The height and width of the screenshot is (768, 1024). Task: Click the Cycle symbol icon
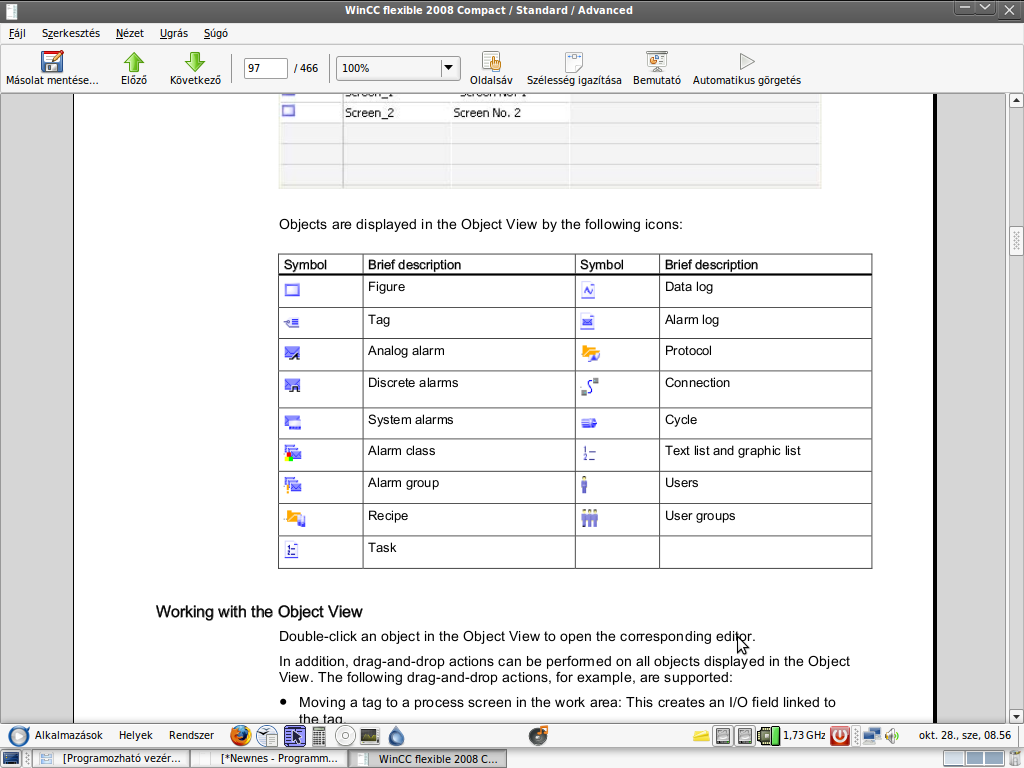pyautogui.click(x=588, y=423)
